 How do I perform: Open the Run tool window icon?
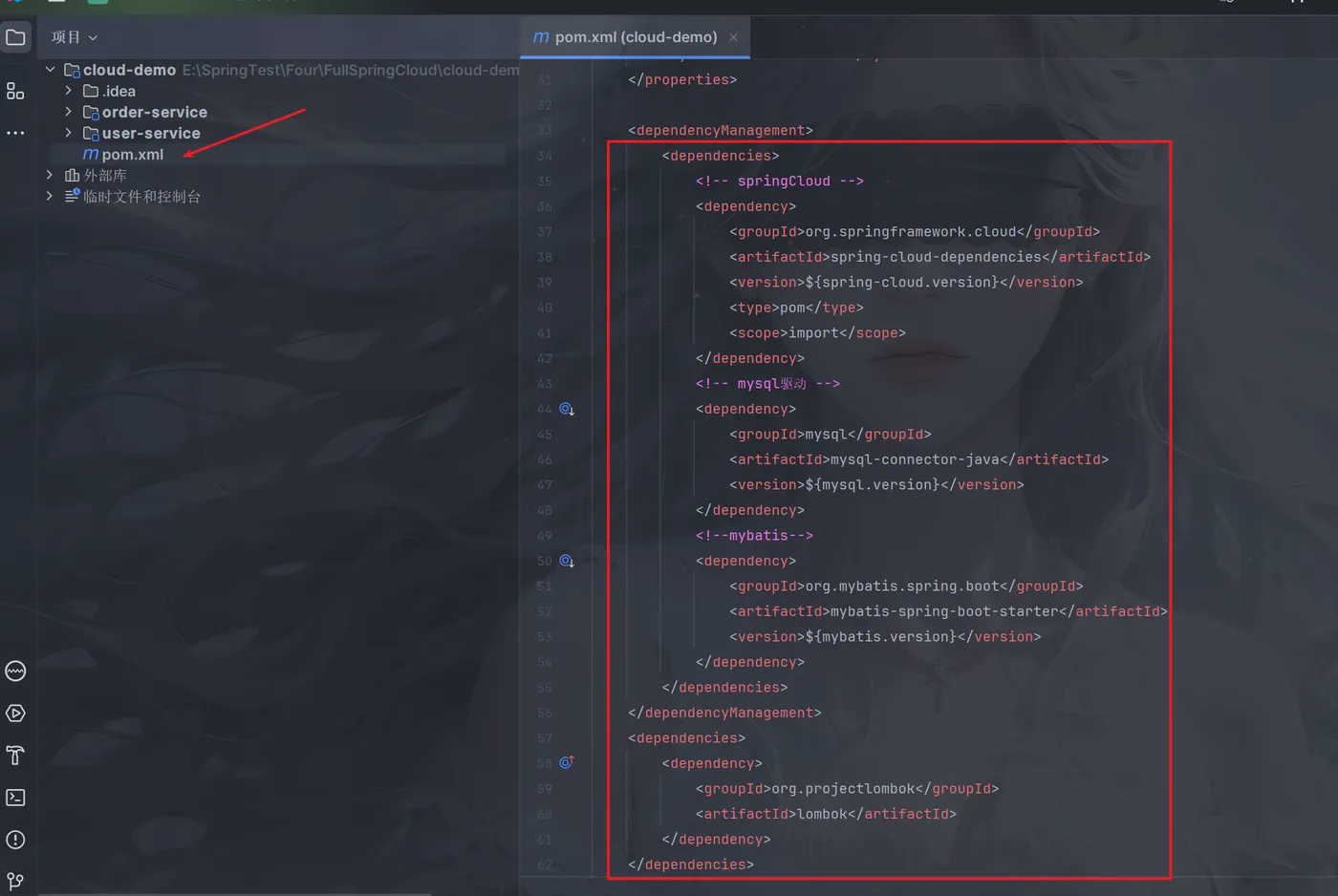[x=15, y=714]
